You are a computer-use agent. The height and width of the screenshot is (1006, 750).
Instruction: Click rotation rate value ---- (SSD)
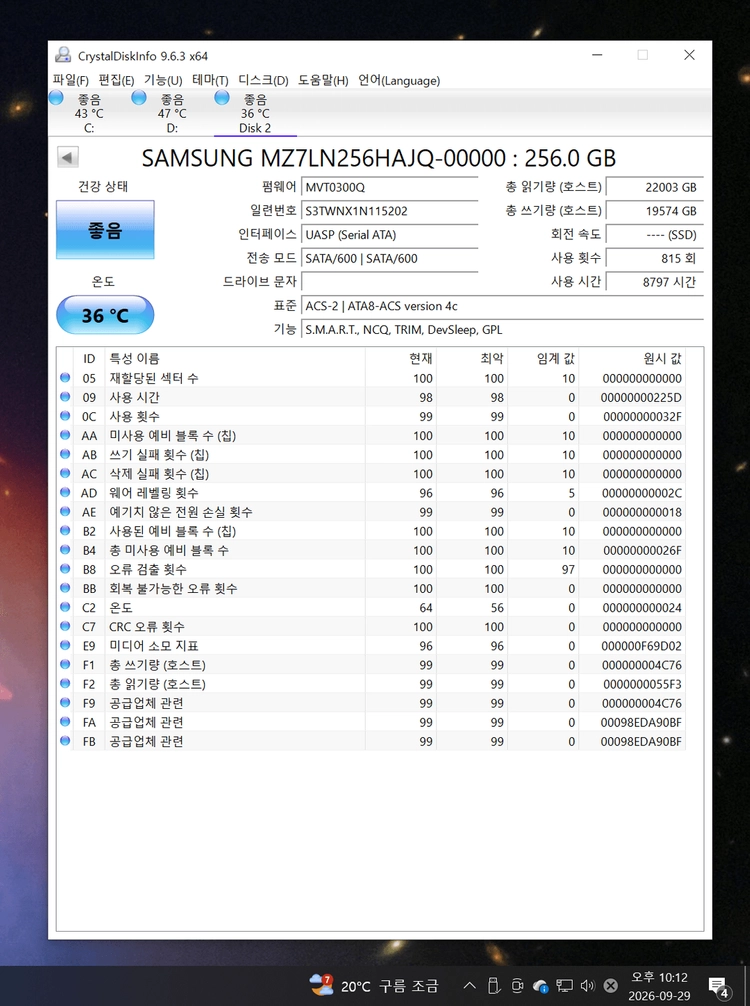pos(655,235)
